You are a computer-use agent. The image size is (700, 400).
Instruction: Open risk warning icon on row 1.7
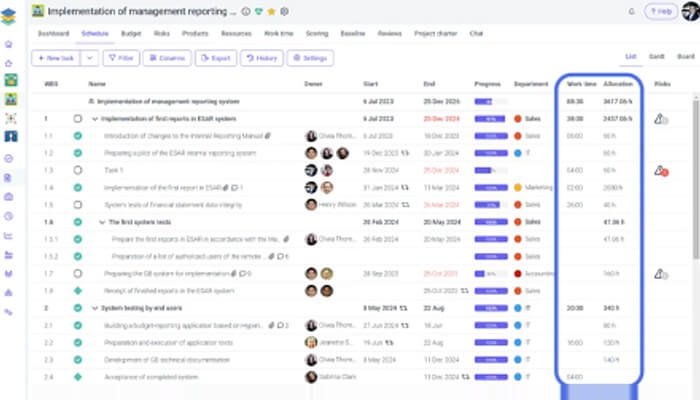(661, 274)
